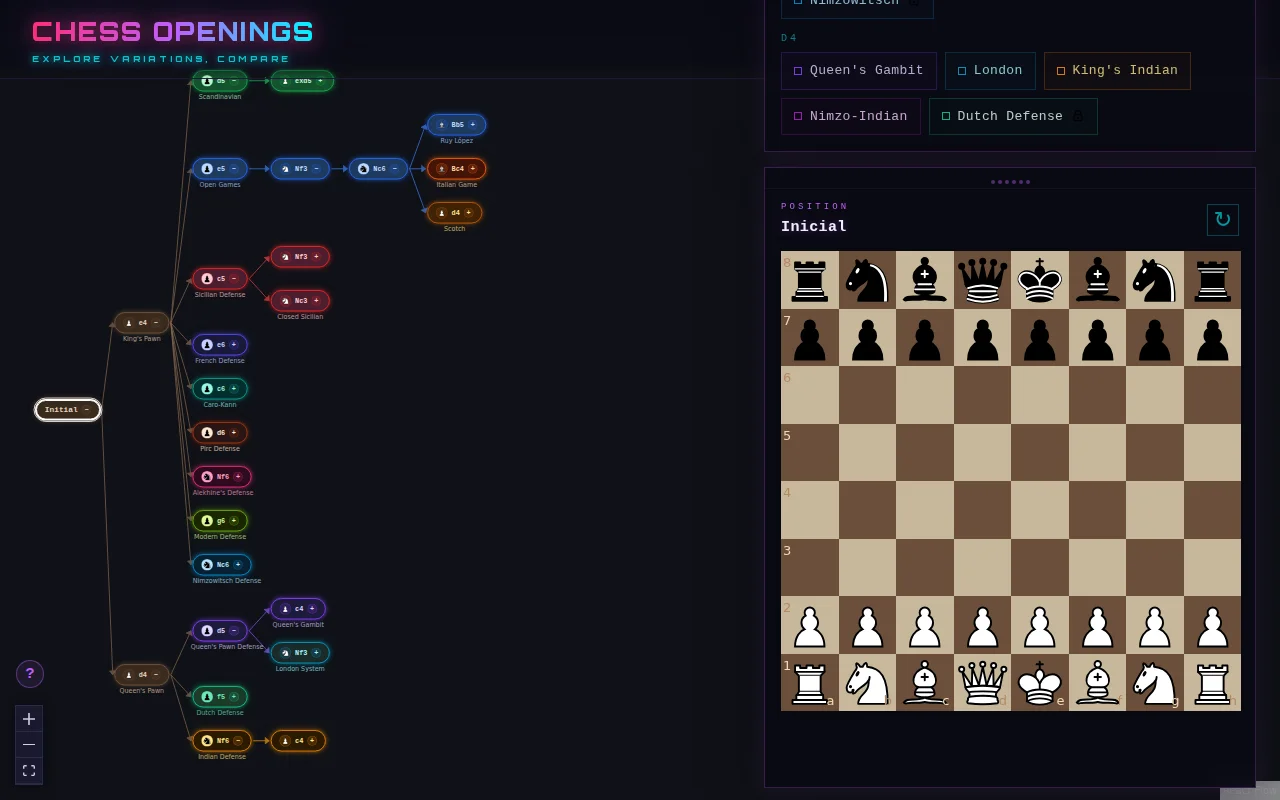Click the pawn icon in Dutch Defense node

tap(207, 697)
